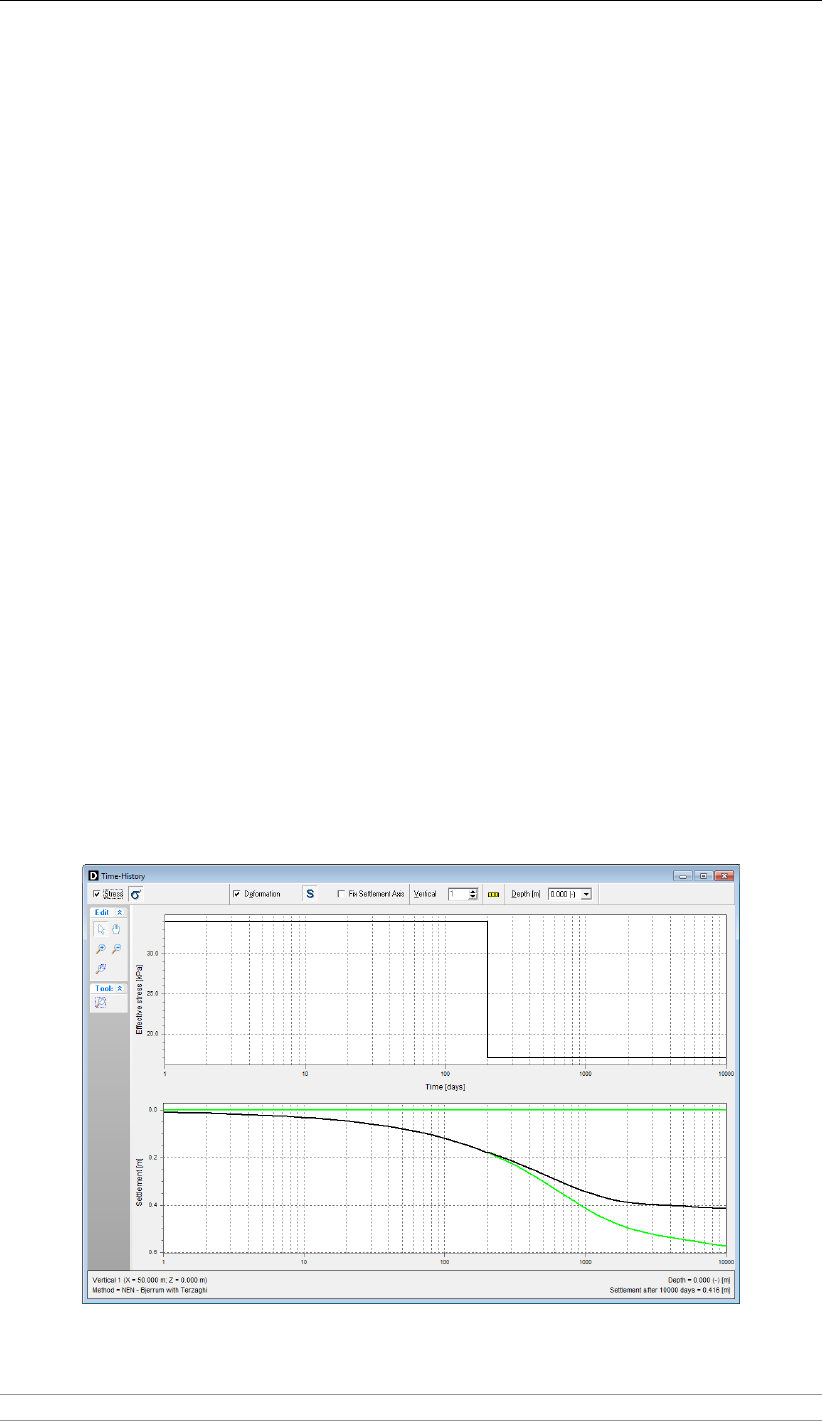This screenshot has height=1421, width=822.
Task: Select the pointer arrow tool
Action: tap(100, 930)
